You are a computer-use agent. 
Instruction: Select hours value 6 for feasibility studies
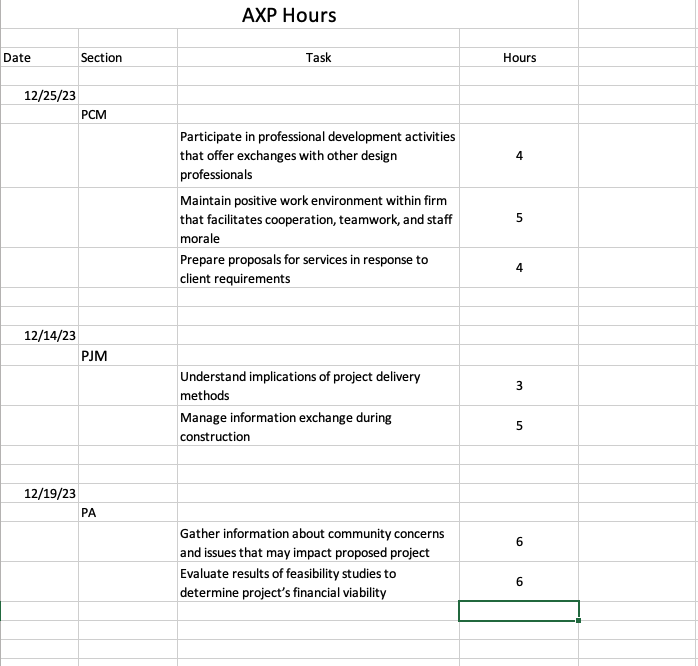point(519,582)
